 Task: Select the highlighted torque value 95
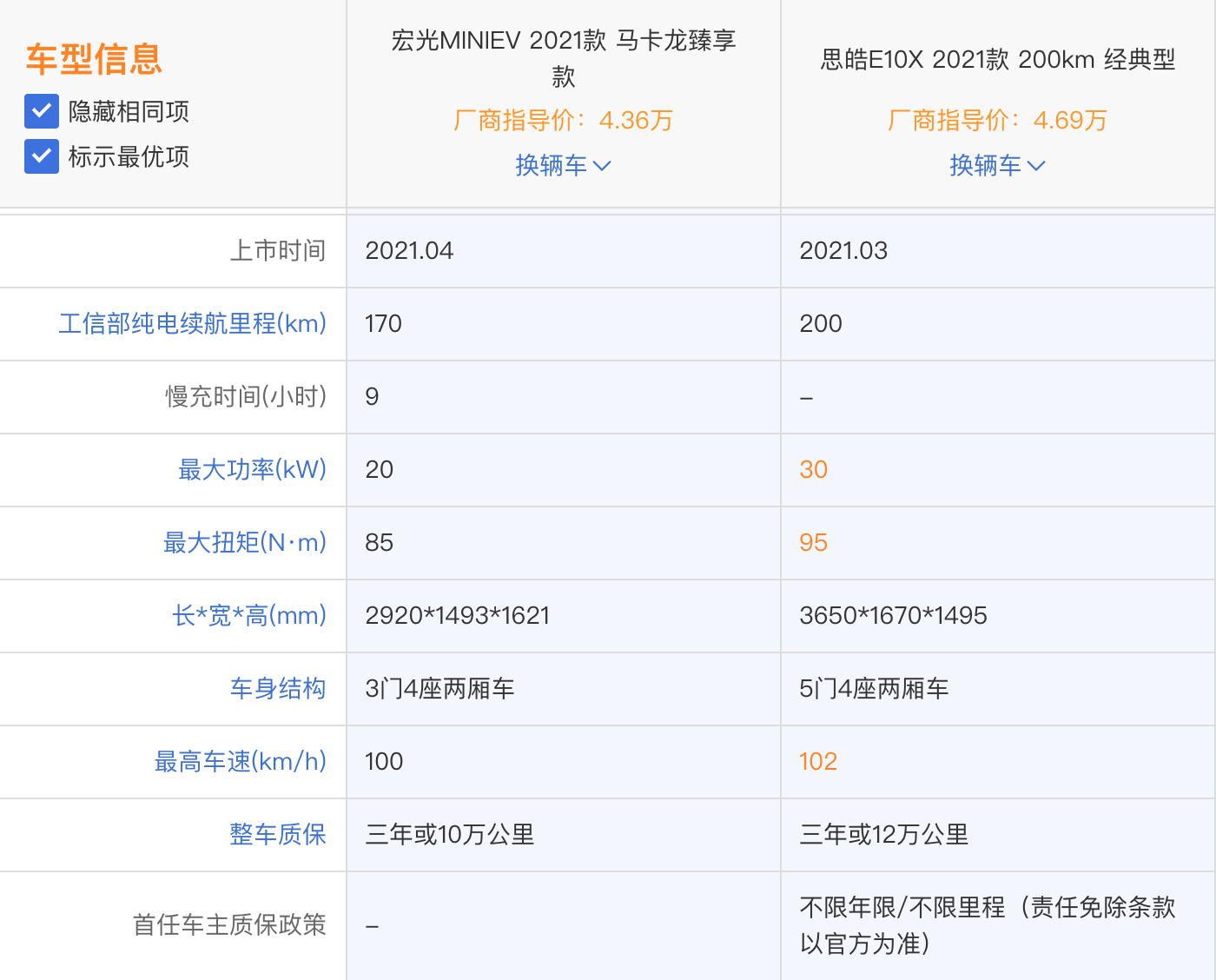(x=814, y=542)
